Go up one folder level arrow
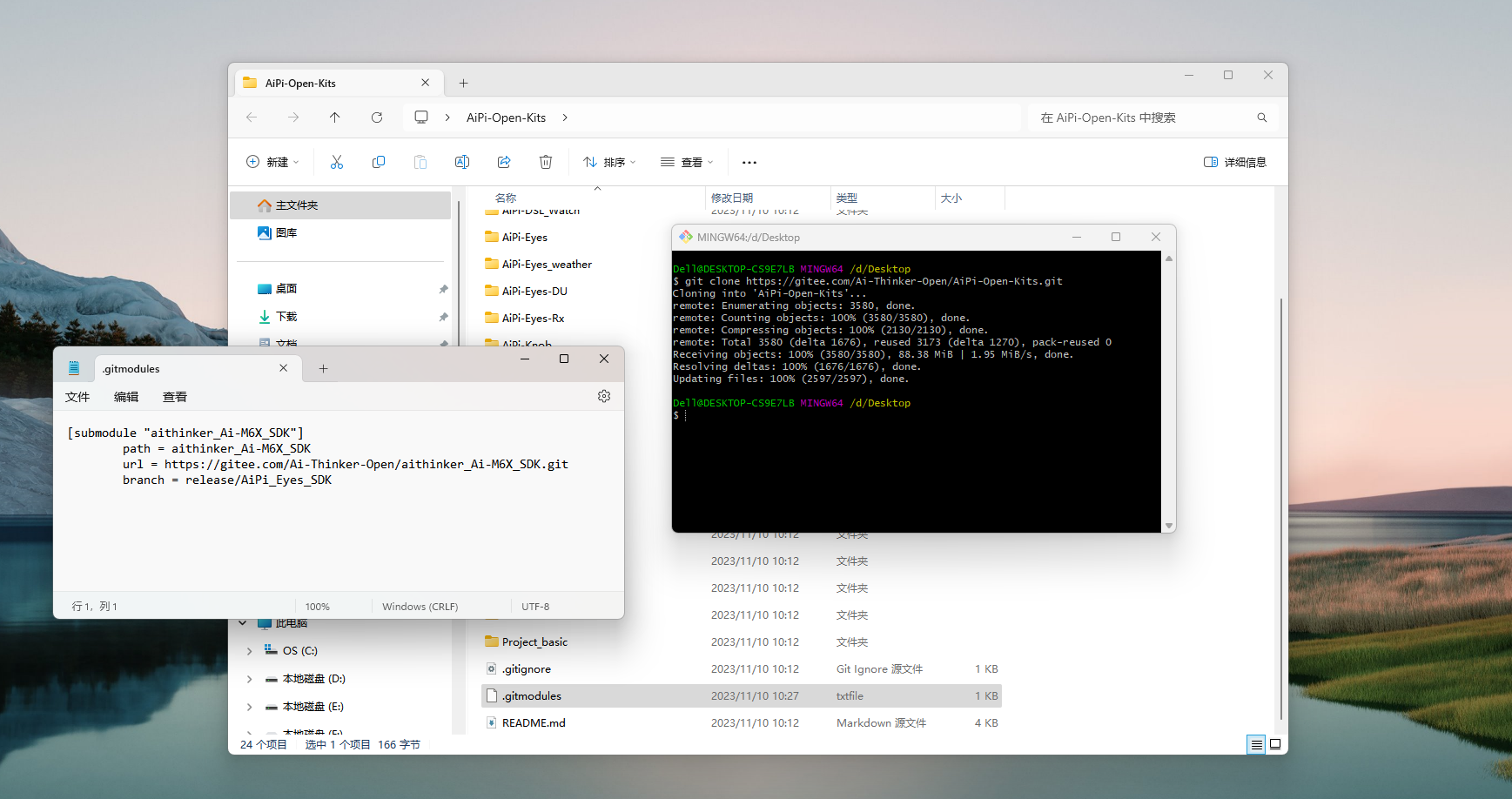 coord(335,117)
